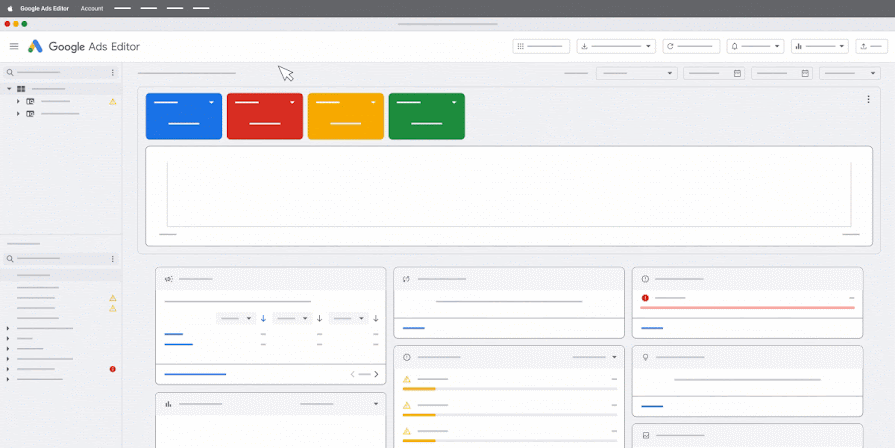Click the lightbulb icon in the recommendations card
The width and height of the screenshot is (895, 448).
[x=646, y=357]
